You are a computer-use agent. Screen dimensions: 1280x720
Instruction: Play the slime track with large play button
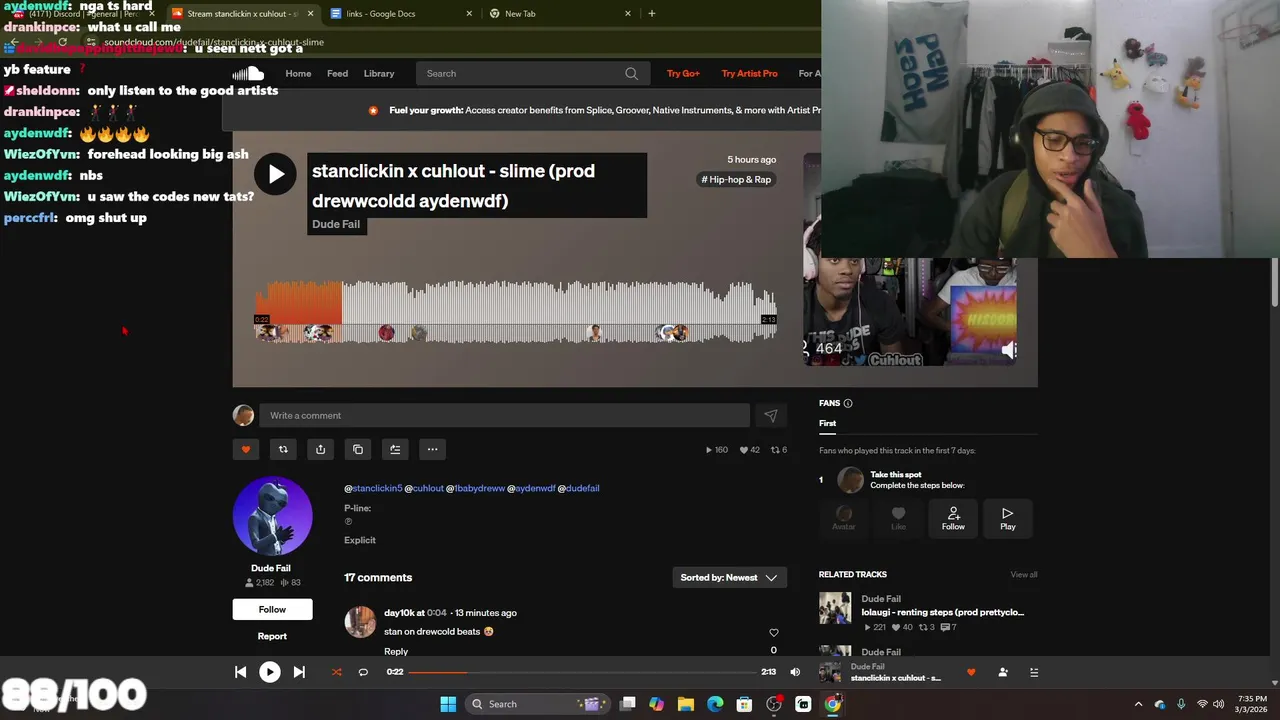pos(275,174)
